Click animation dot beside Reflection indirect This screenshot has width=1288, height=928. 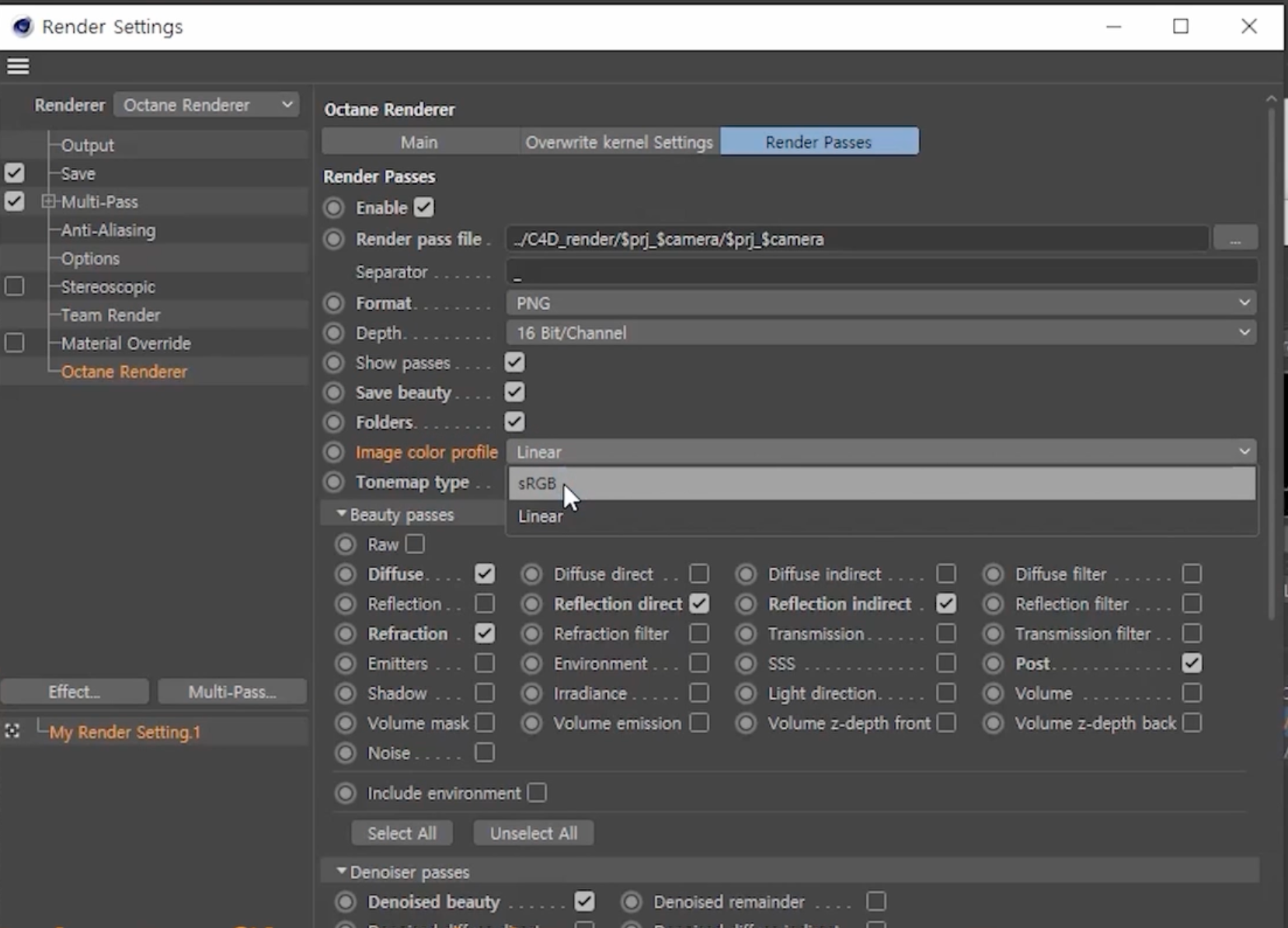pos(747,604)
